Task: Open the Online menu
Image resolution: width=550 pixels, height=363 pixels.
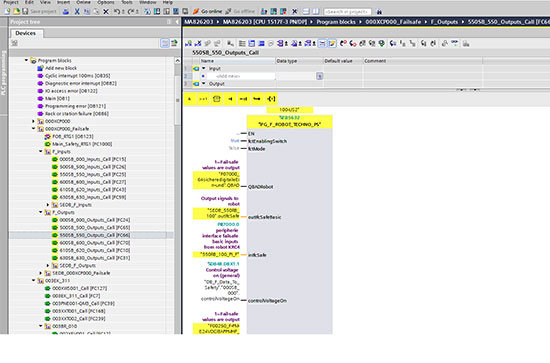Action: (83, 2)
